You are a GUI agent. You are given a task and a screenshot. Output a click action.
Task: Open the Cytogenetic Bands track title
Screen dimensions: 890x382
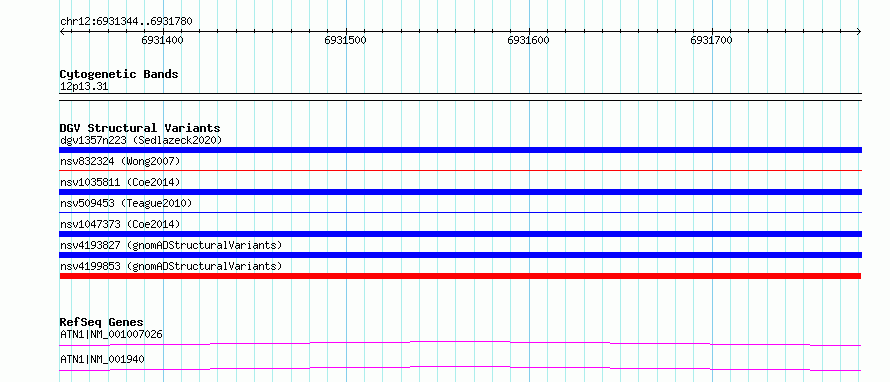coord(119,74)
